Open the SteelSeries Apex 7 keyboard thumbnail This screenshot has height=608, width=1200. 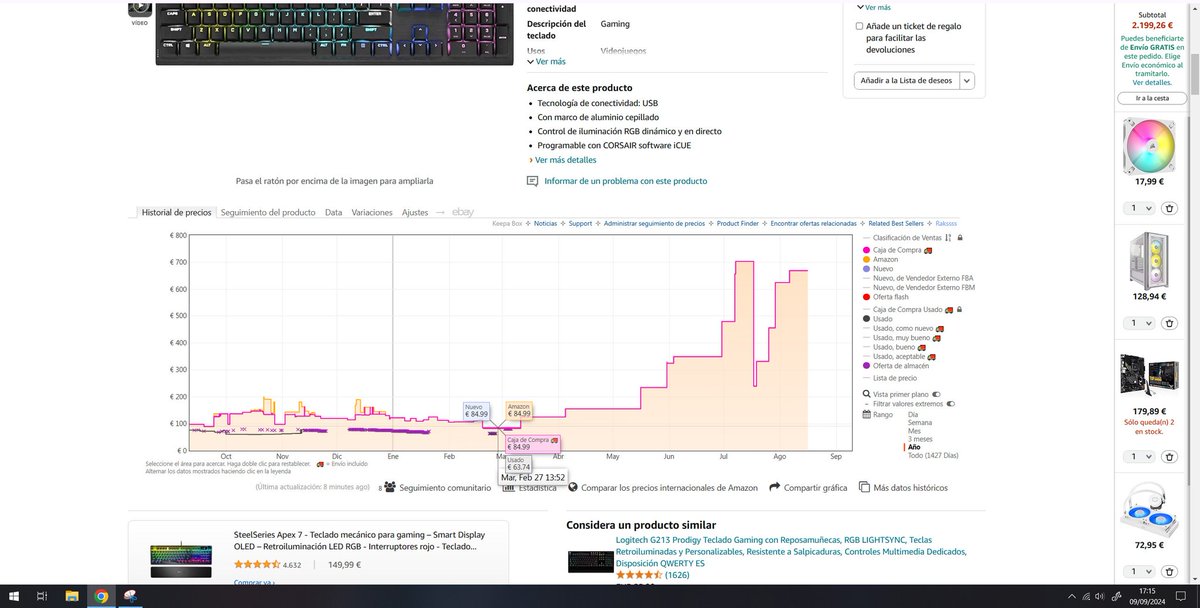[x=181, y=557]
